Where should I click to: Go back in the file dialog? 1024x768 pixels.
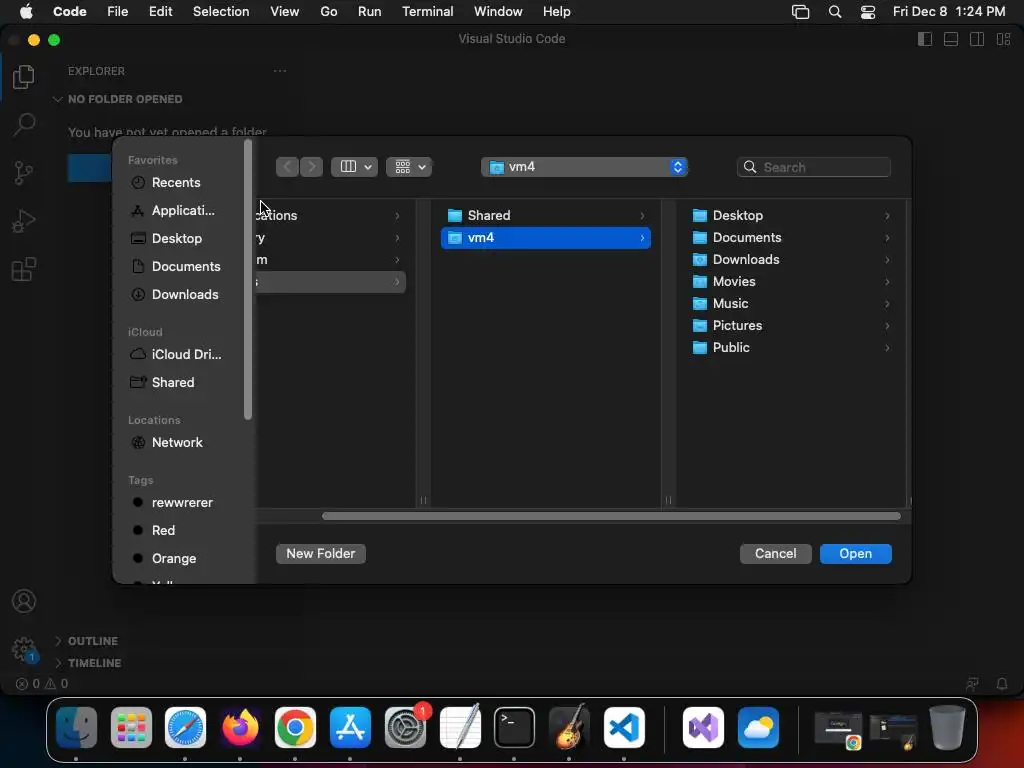(x=287, y=167)
